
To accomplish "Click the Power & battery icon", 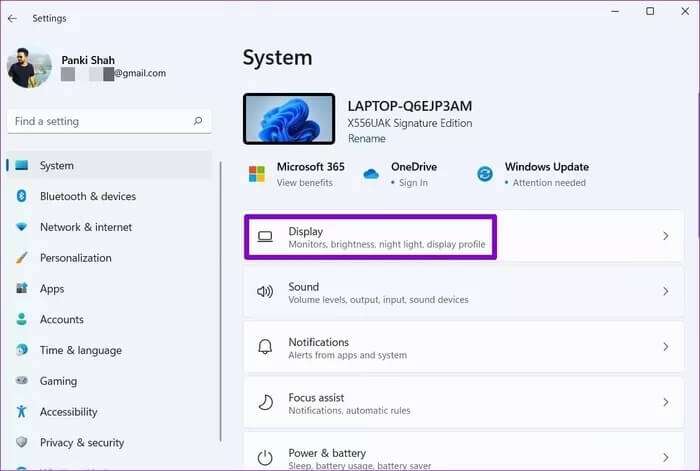I will point(265,458).
